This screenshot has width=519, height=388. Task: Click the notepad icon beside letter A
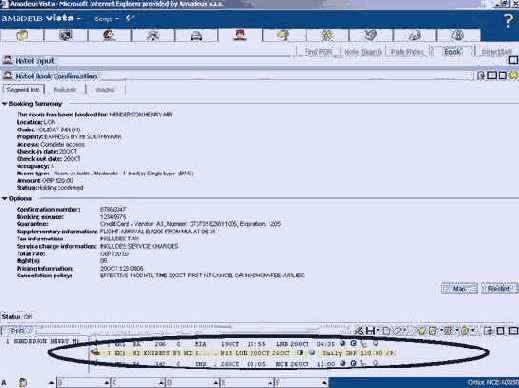coord(23,382)
